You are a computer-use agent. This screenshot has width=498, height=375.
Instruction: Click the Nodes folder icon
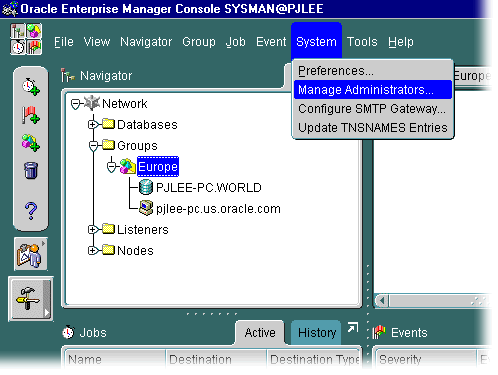(108, 250)
